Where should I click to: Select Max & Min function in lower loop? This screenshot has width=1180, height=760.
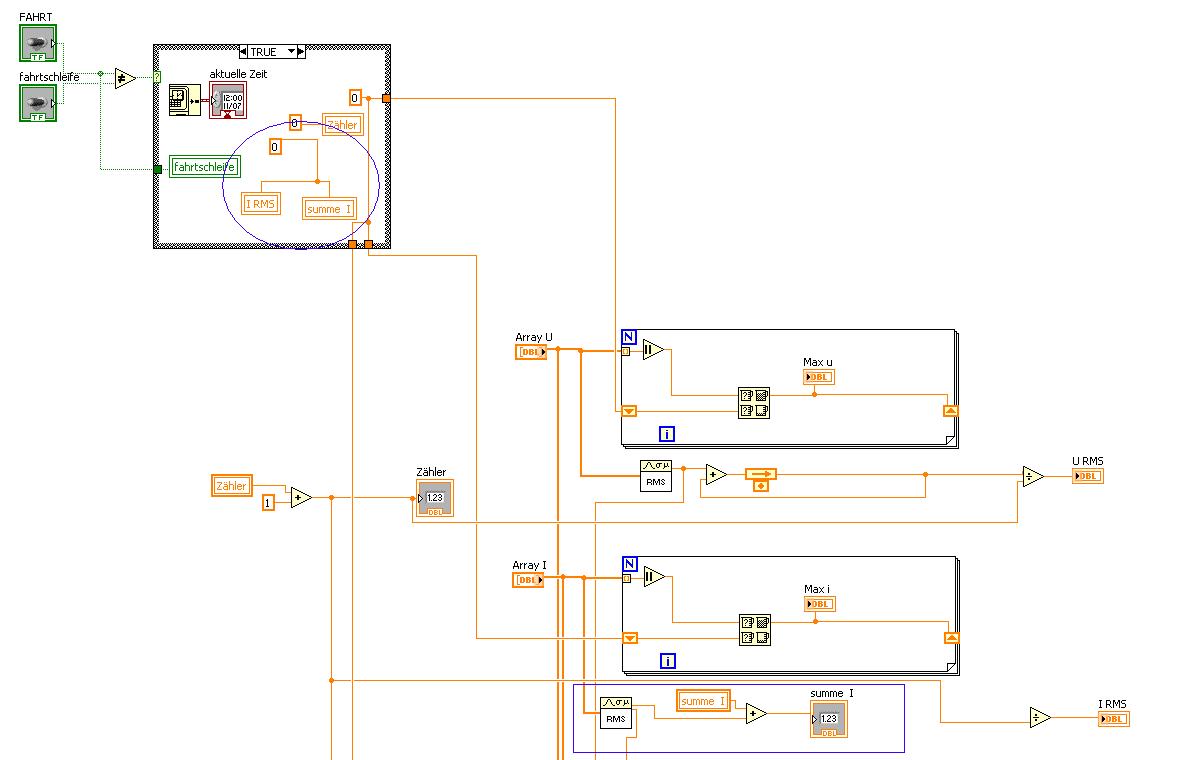pyautogui.click(x=755, y=631)
